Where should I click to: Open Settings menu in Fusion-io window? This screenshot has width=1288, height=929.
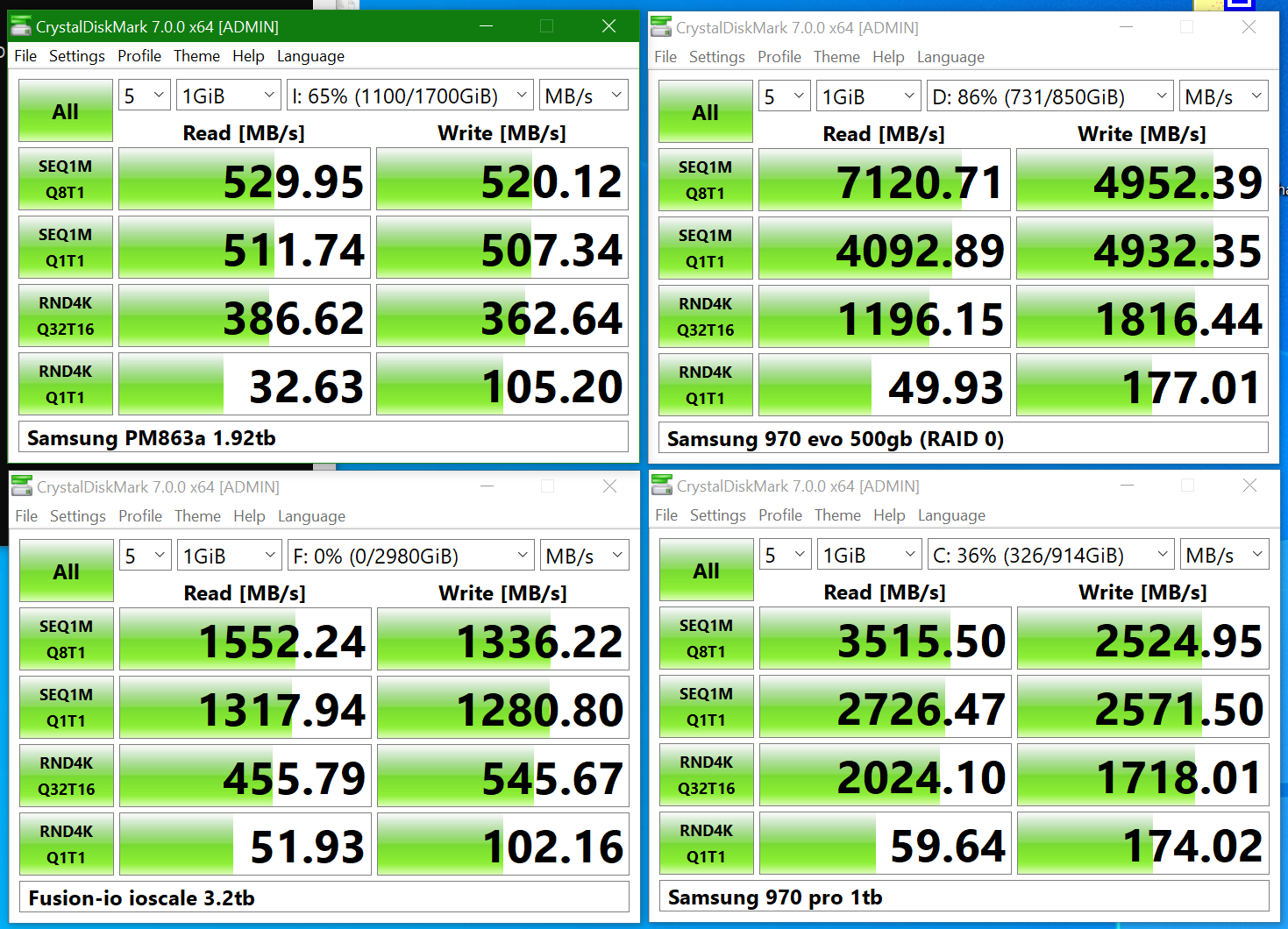tap(78, 516)
